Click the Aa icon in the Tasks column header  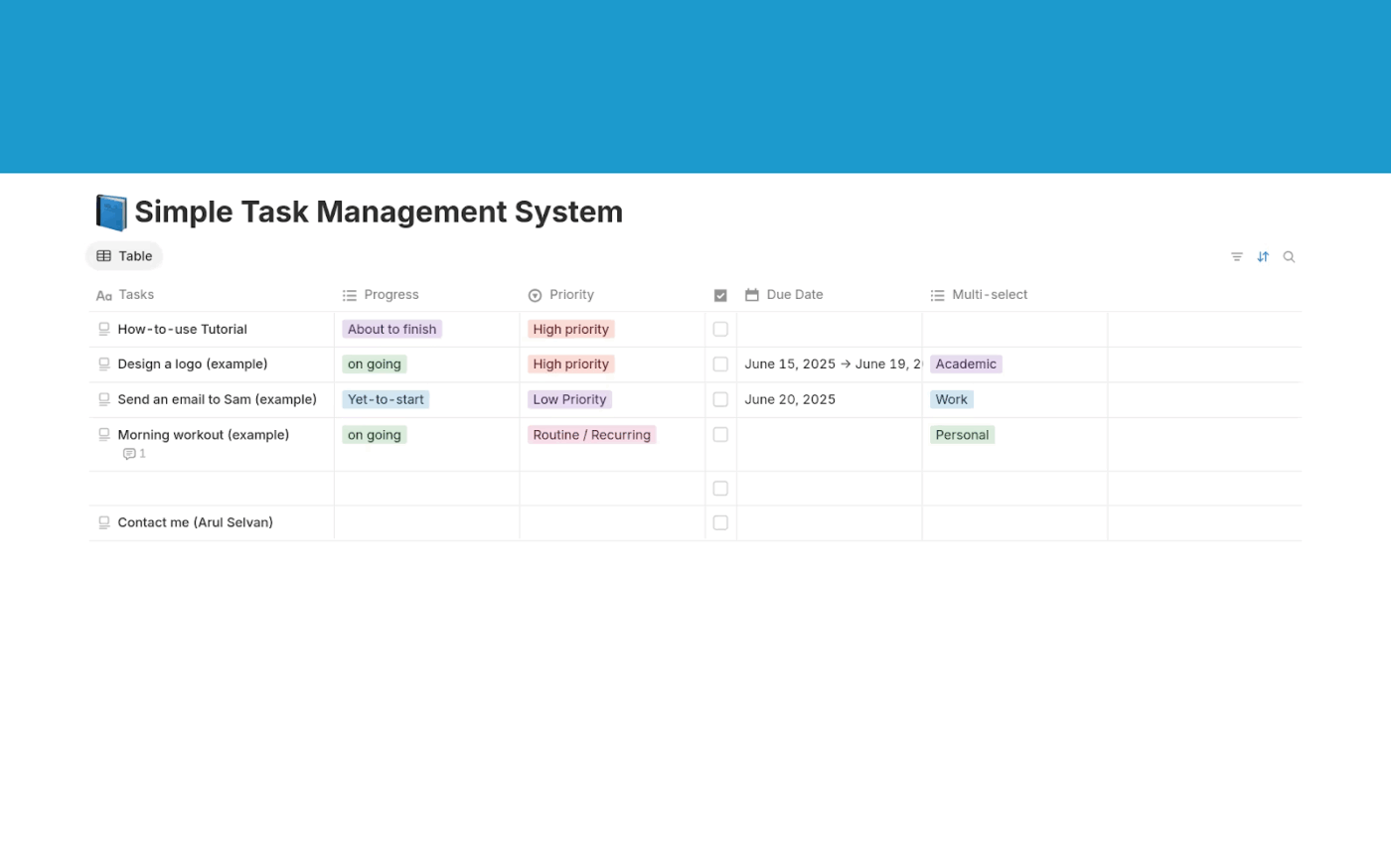tap(103, 294)
